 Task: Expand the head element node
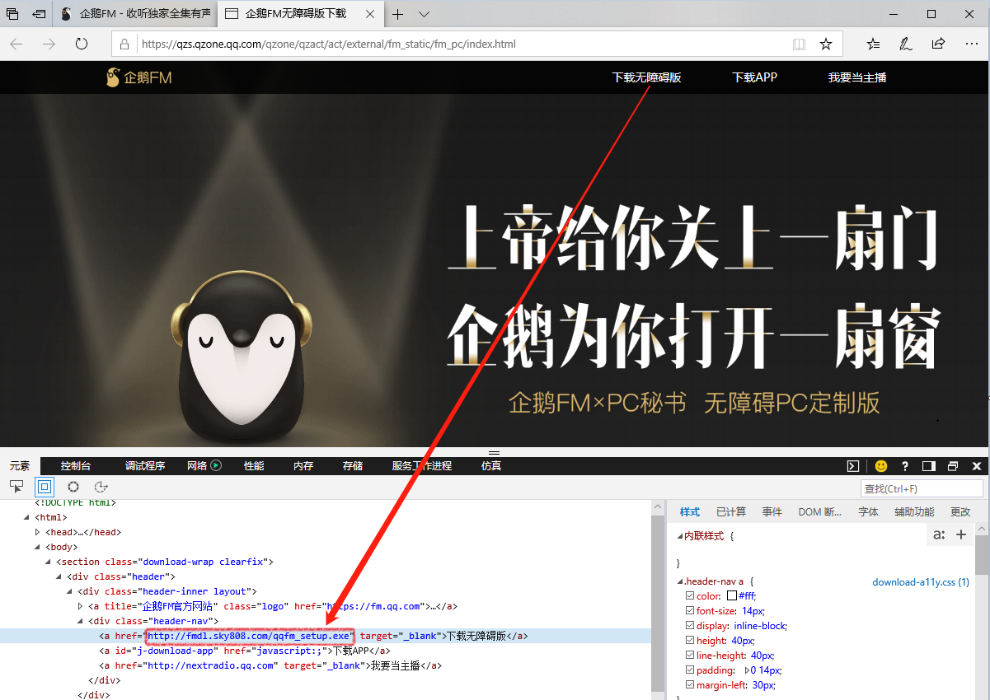38,532
